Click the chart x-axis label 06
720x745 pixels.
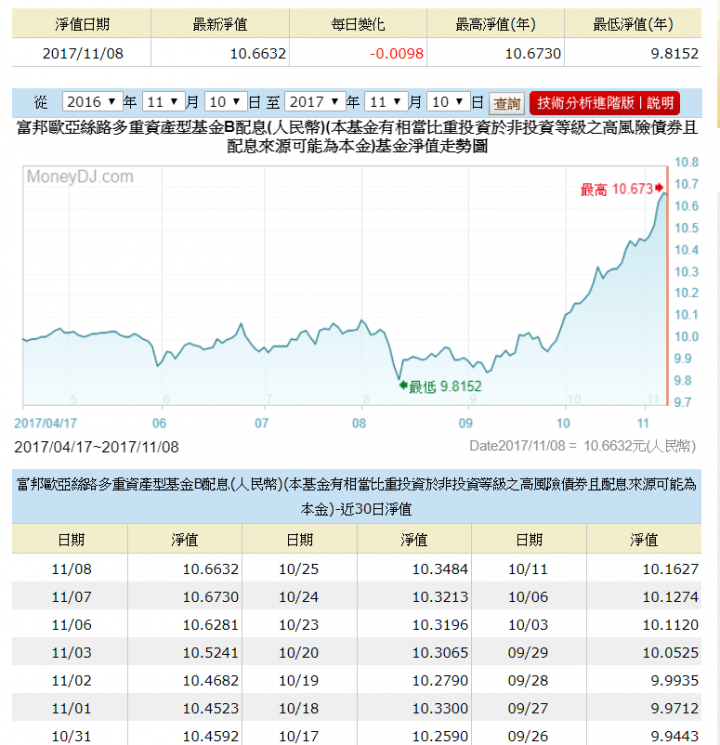[x=159, y=423]
